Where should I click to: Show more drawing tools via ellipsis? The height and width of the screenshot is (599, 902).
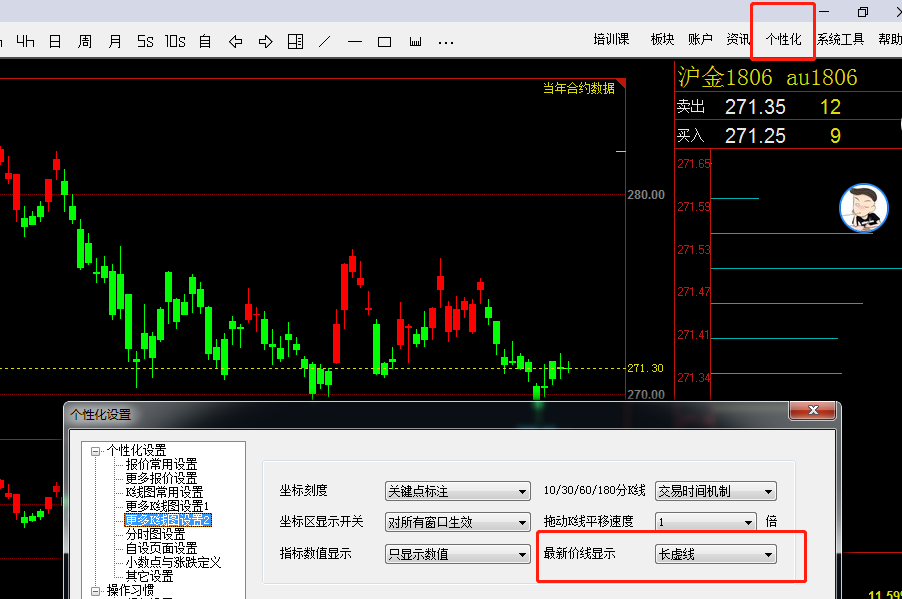(446, 41)
